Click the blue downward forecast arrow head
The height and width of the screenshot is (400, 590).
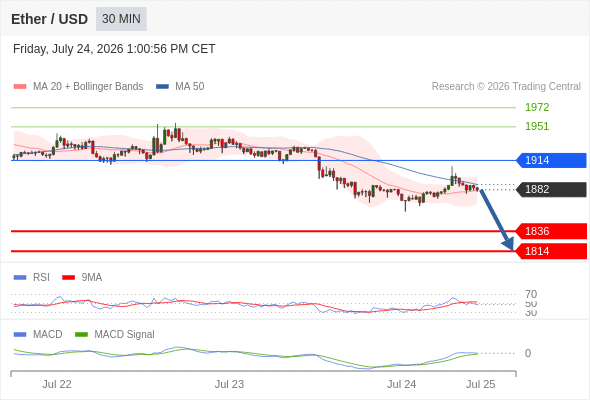tap(508, 244)
